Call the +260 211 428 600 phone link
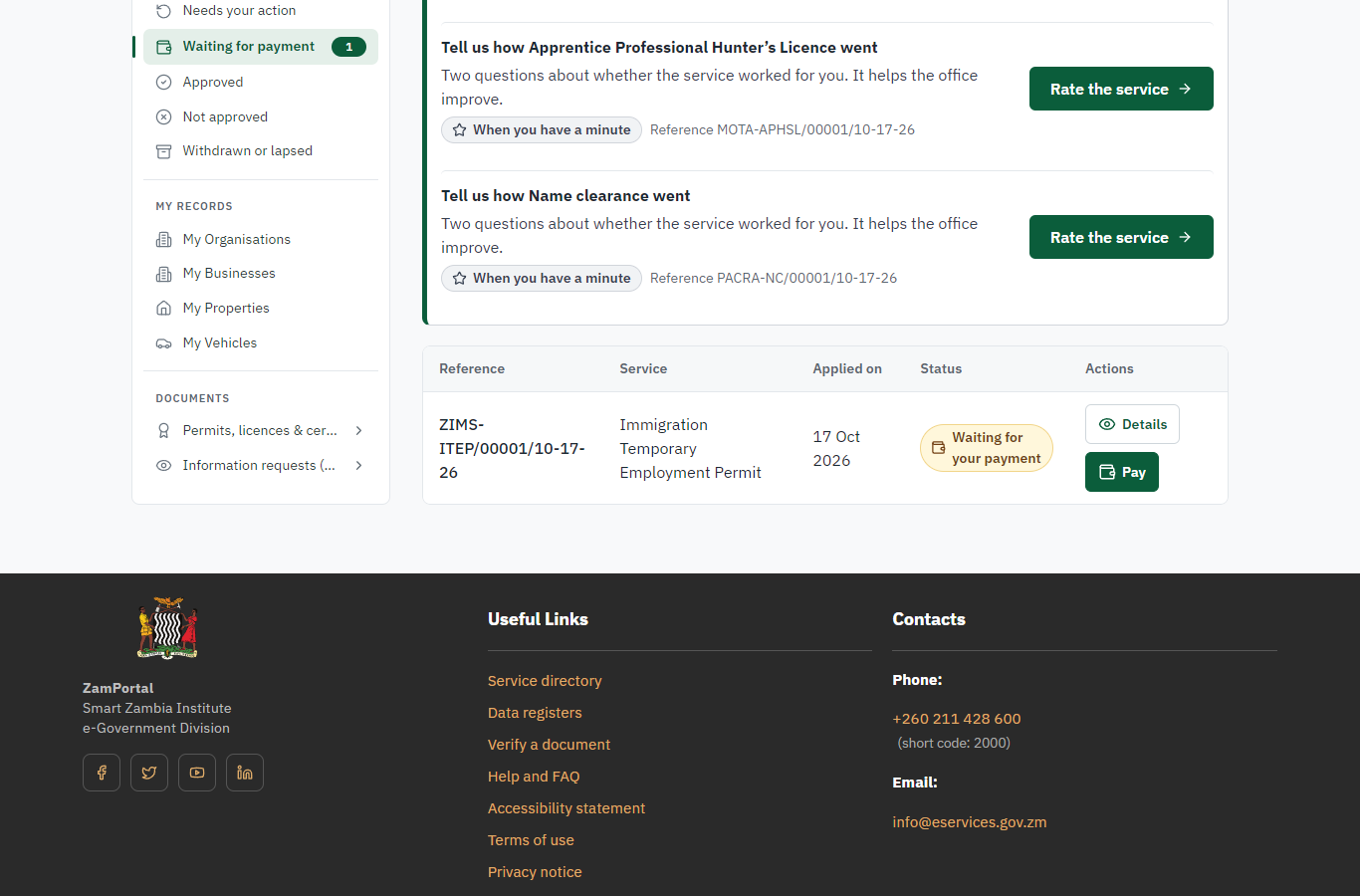This screenshot has height=896, width=1360. click(957, 719)
